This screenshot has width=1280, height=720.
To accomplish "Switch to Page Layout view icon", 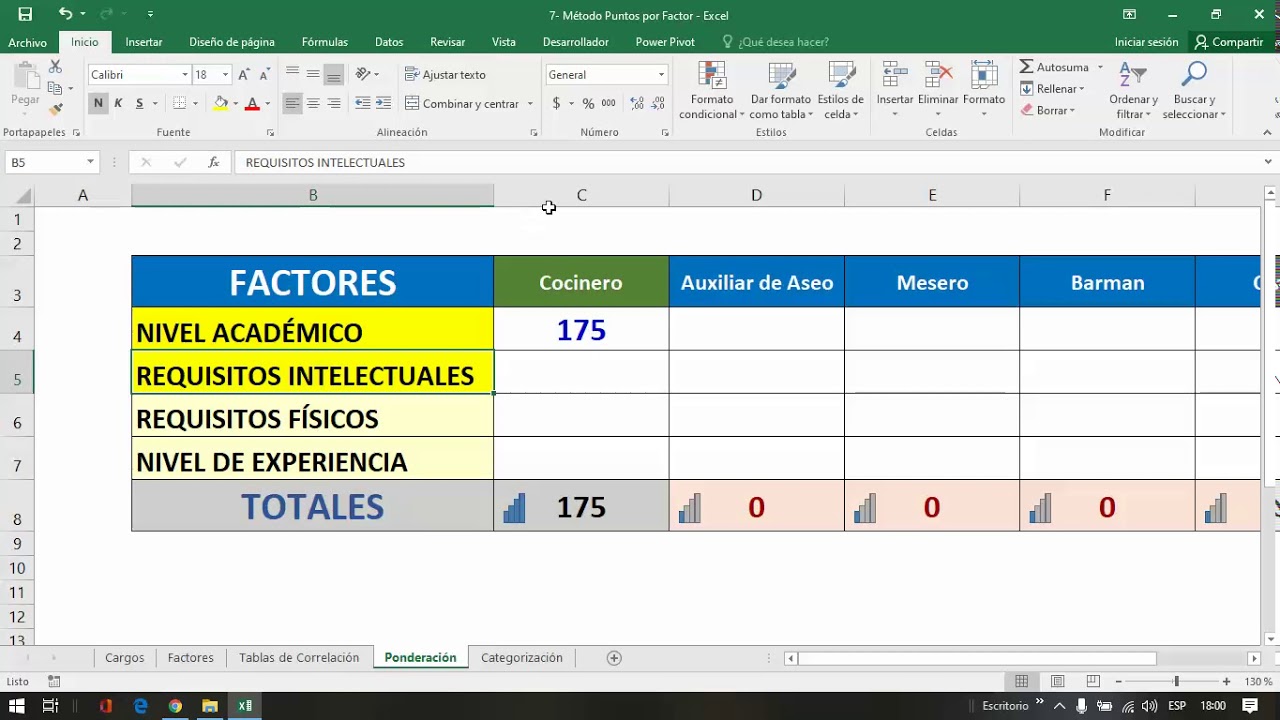I will tap(1057, 681).
